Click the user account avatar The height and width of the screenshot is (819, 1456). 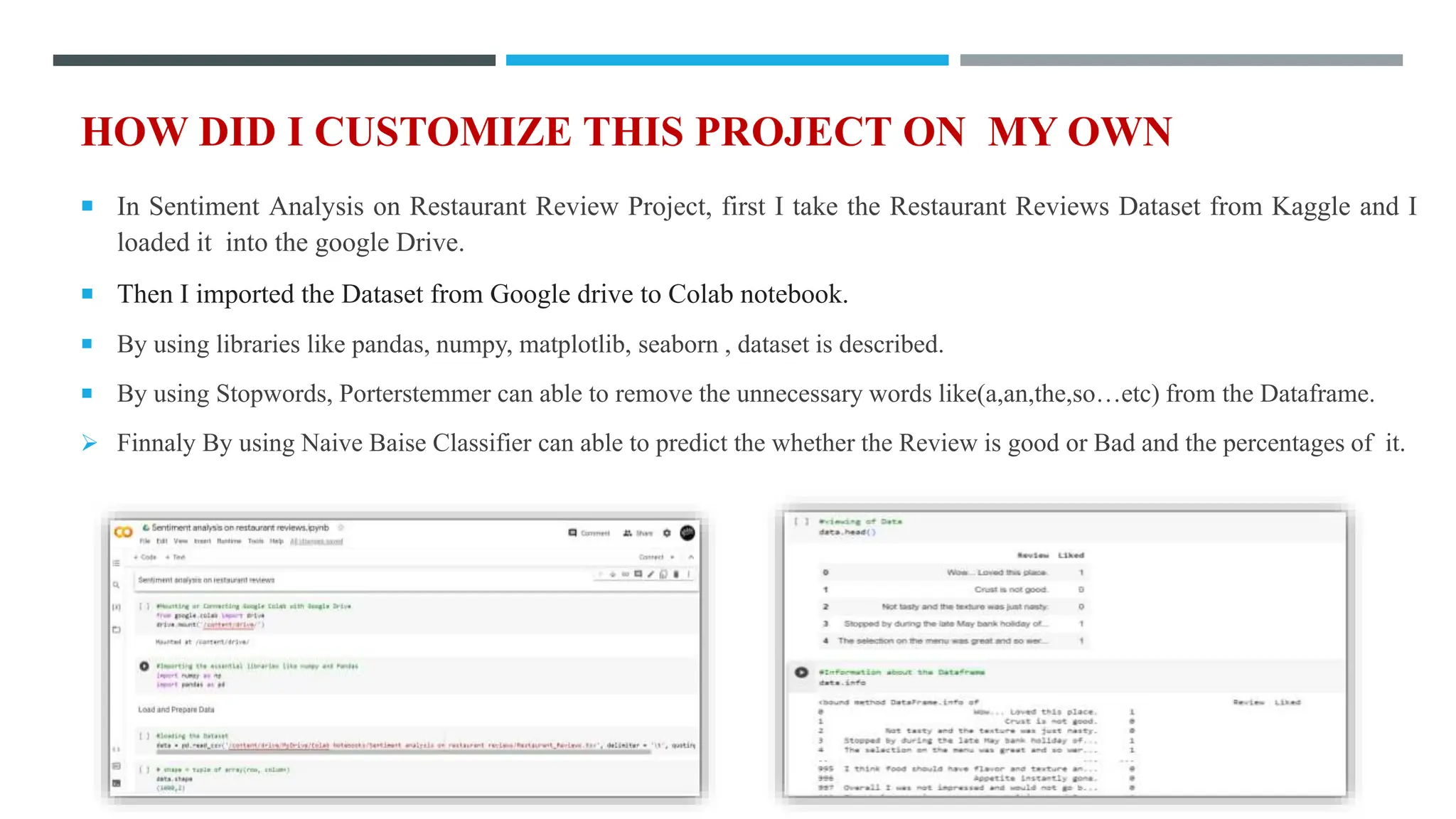pos(687,533)
